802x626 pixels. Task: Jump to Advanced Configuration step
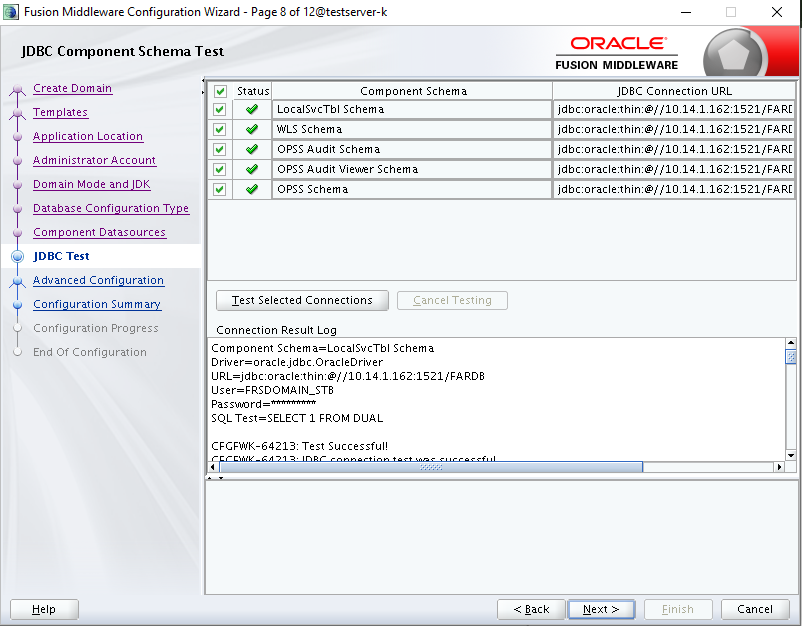(x=98, y=281)
